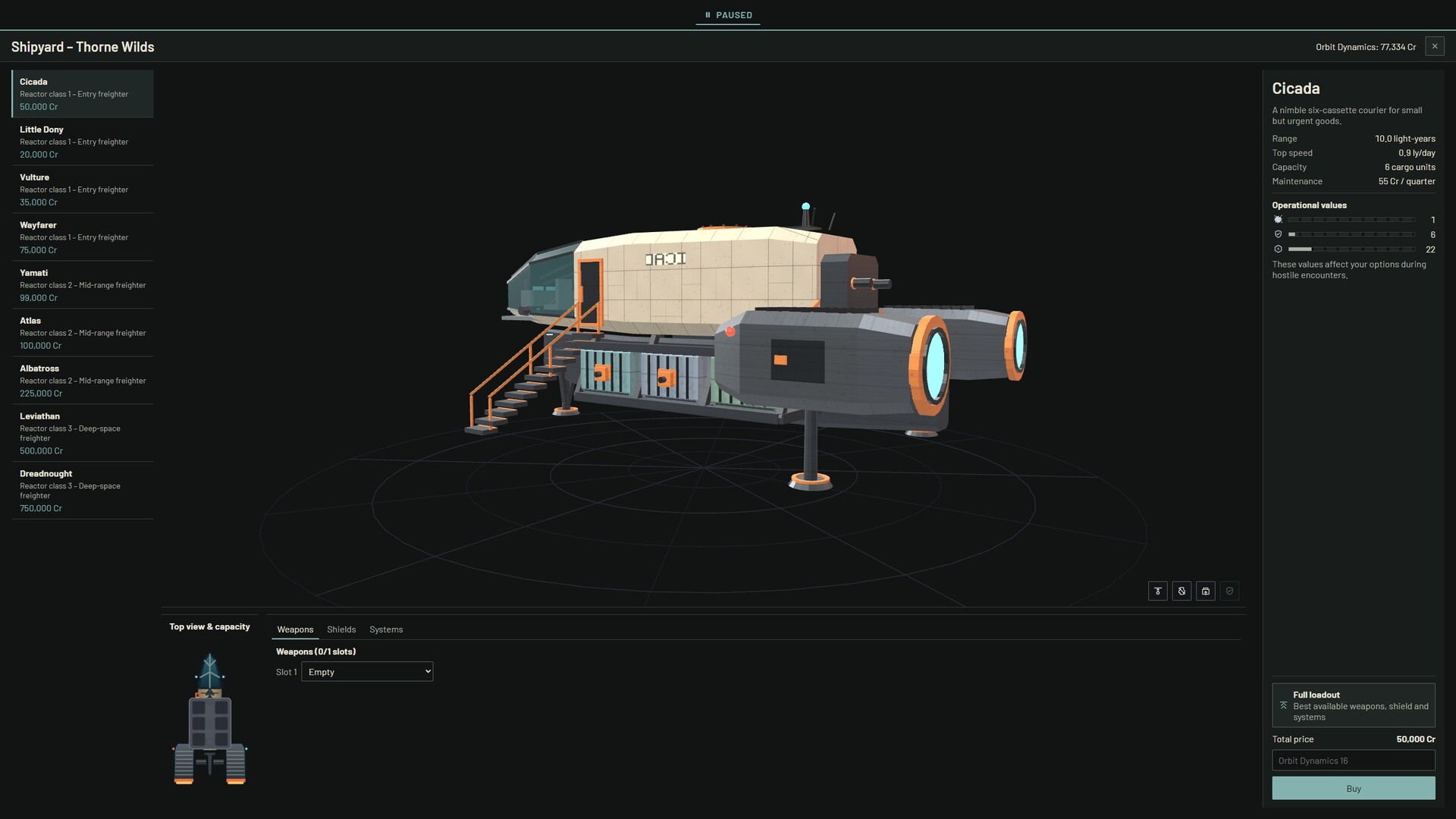Click the crossed-out shape icon in viewer toolbar
The width and height of the screenshot is (1456, 819).
pos(1181,591)
